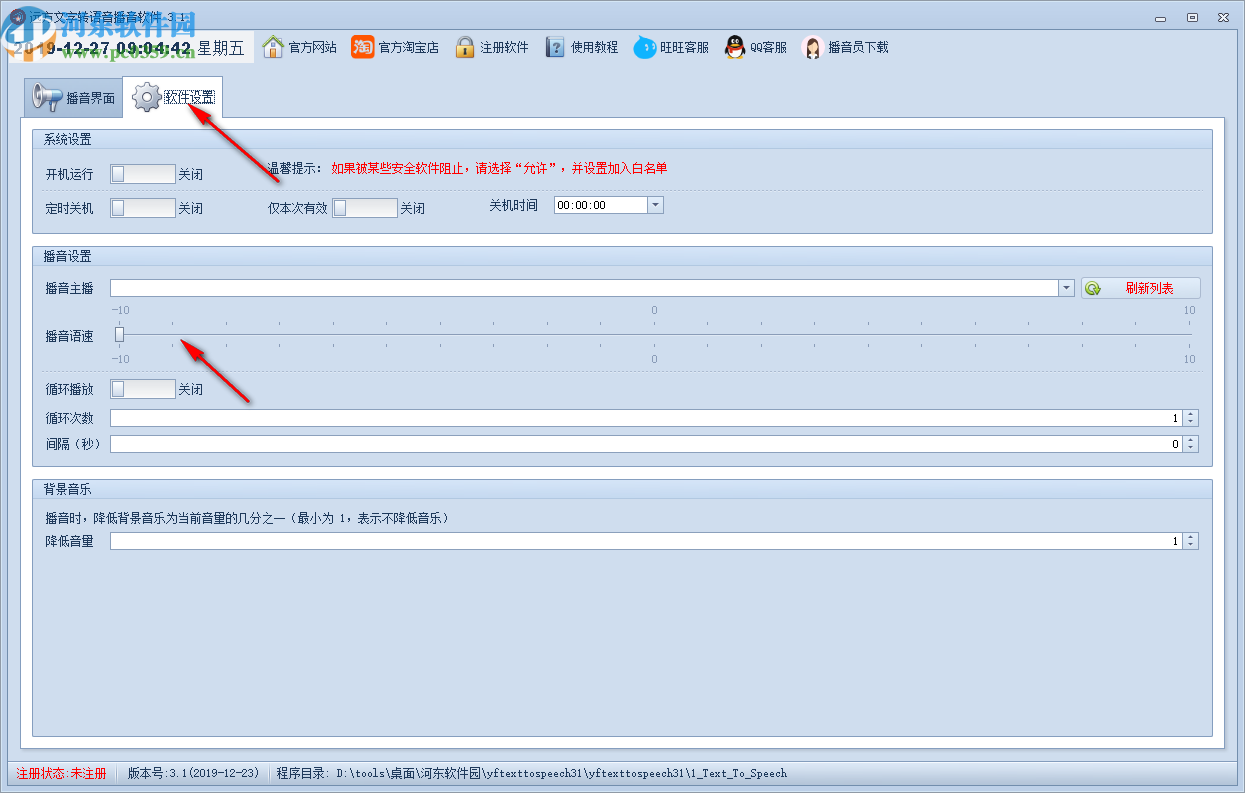The image size is (1245, 793).
Task: Click 版本号:3.1(2019-12-23) in status bar
Action: pos(194,773)
